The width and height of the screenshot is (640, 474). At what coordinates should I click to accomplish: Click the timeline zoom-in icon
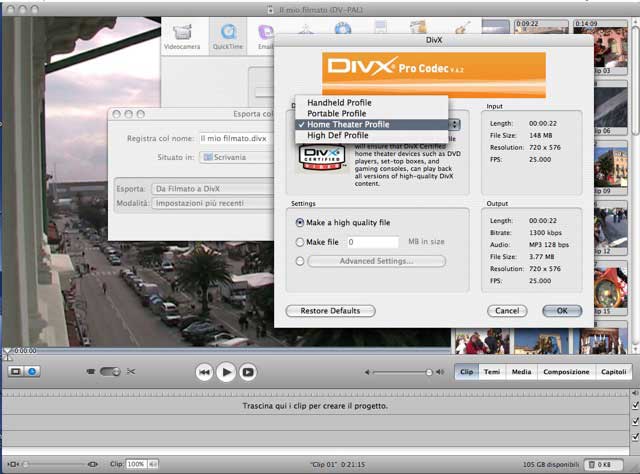[x=93, y=464]
